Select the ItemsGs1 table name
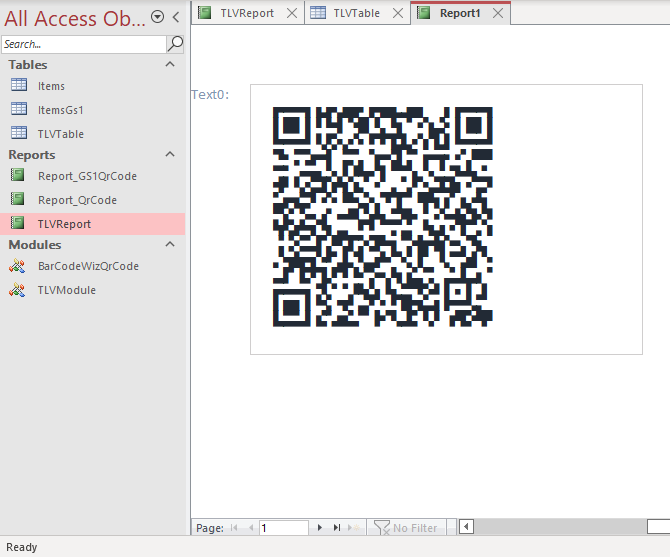This screenshot has width=670, height=557. 61,110
